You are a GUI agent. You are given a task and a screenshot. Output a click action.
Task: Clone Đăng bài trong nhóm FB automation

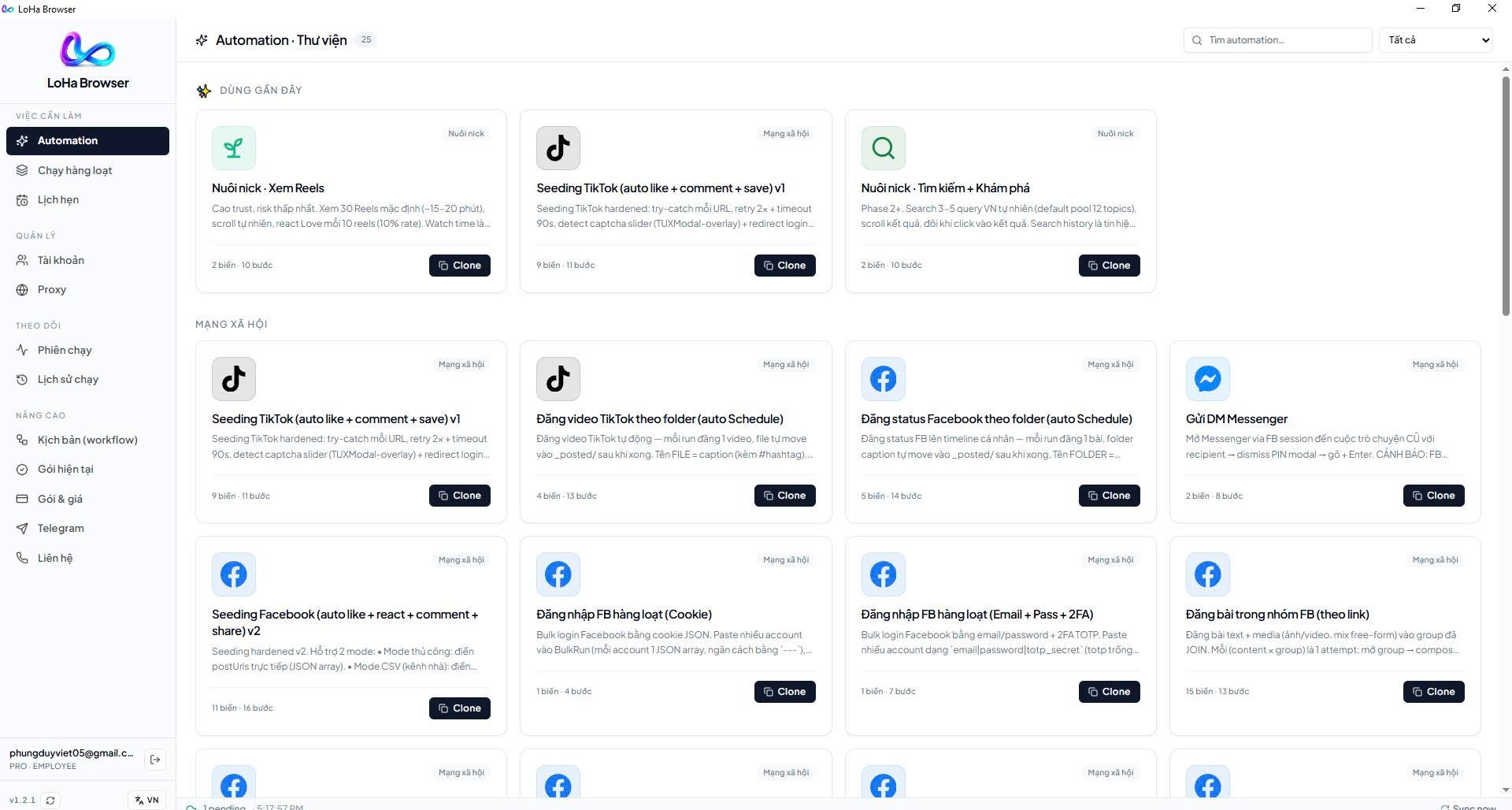1433,692
